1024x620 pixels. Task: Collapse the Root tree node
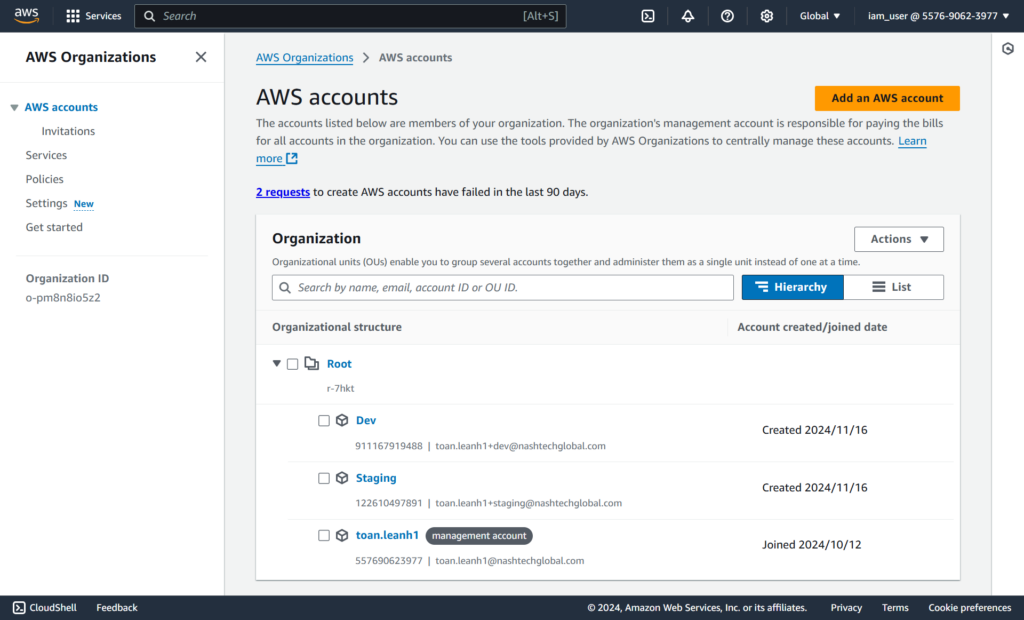(x=277, y=364)
